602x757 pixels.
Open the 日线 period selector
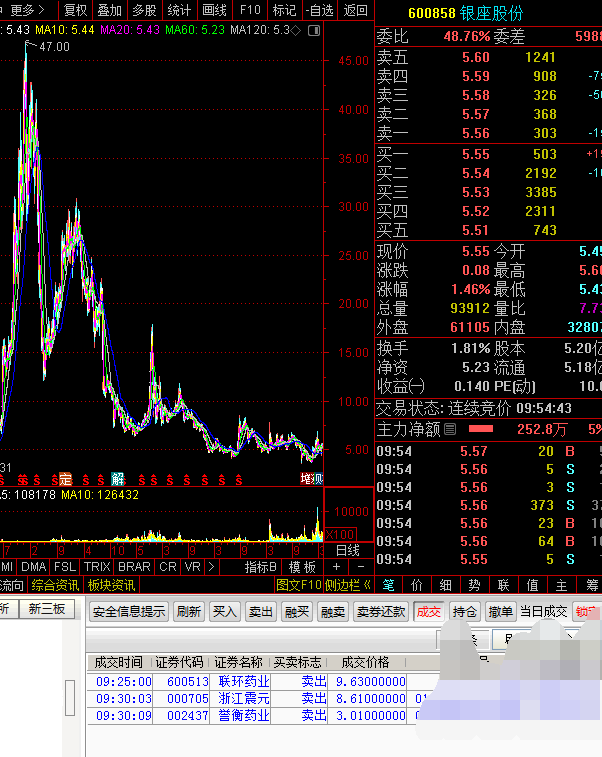[x=348, y=550]
